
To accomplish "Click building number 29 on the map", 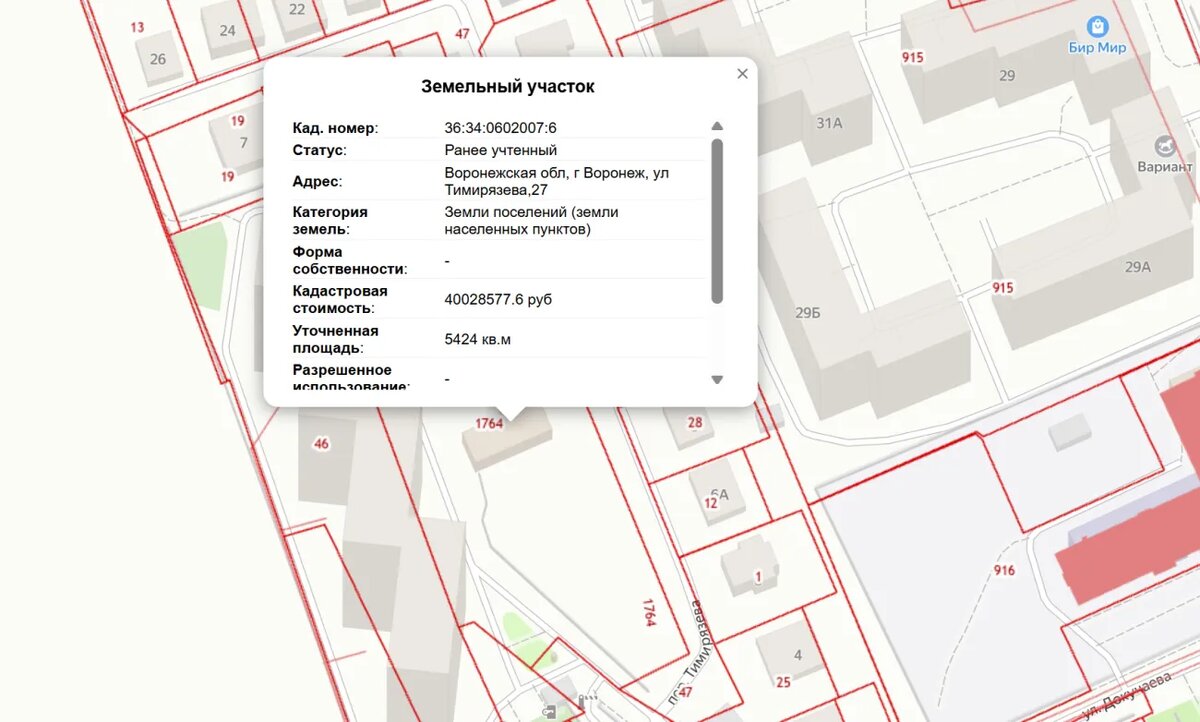I will pyautogui.click(x=1007, y=76).
